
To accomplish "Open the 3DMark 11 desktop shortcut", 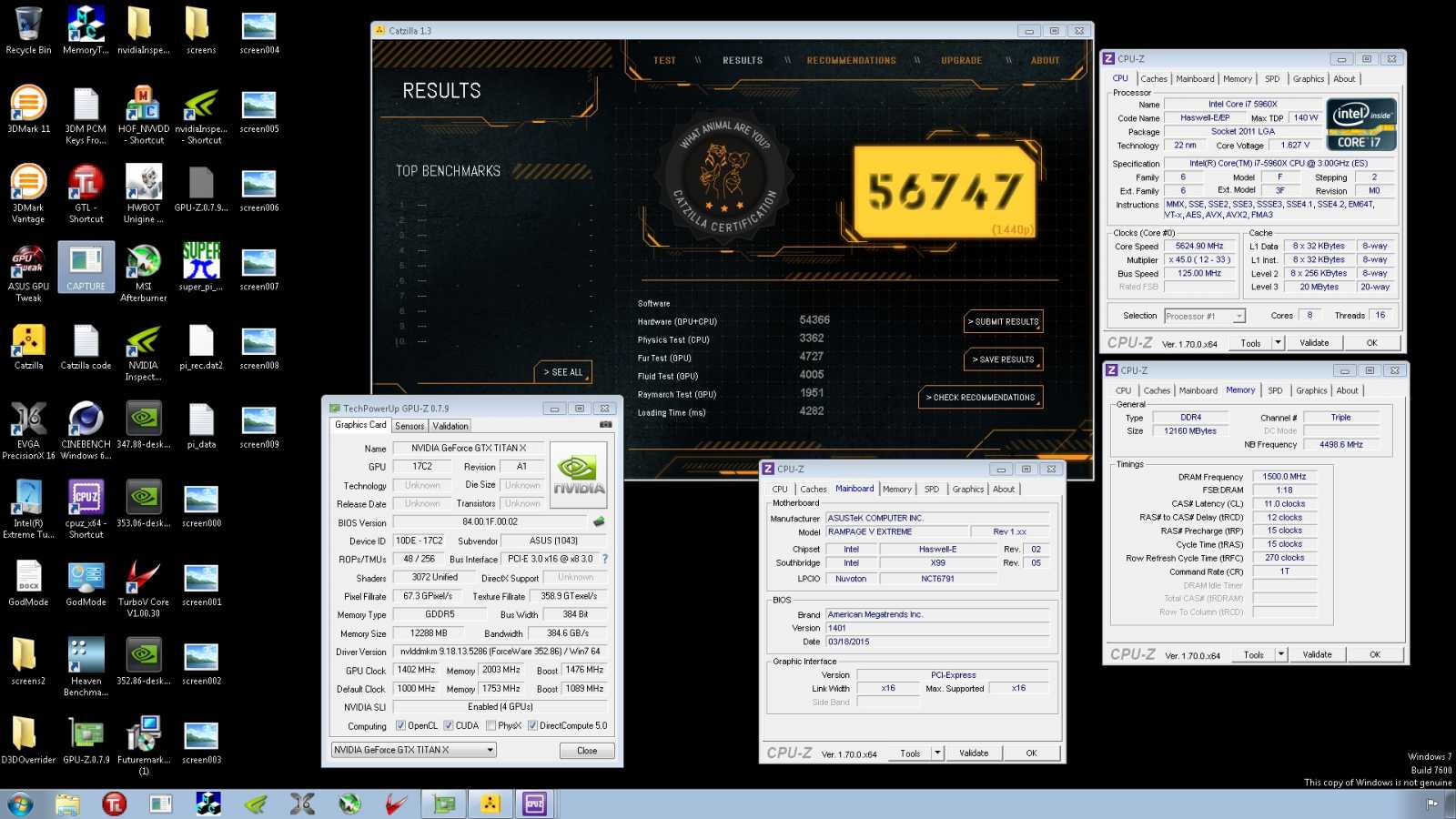I will coord(28,110).
